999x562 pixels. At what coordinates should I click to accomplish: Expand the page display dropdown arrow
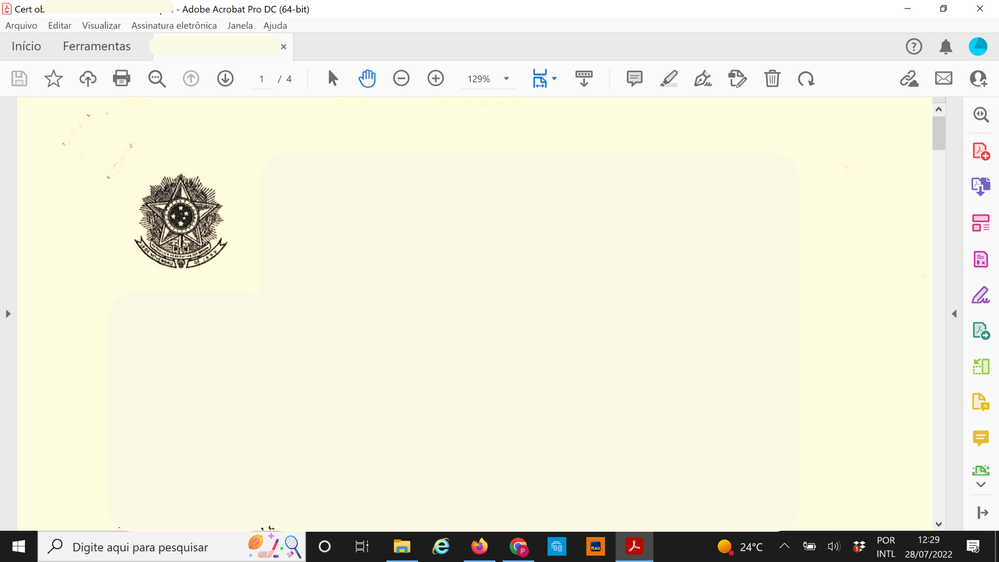click(x=554, y=78)
